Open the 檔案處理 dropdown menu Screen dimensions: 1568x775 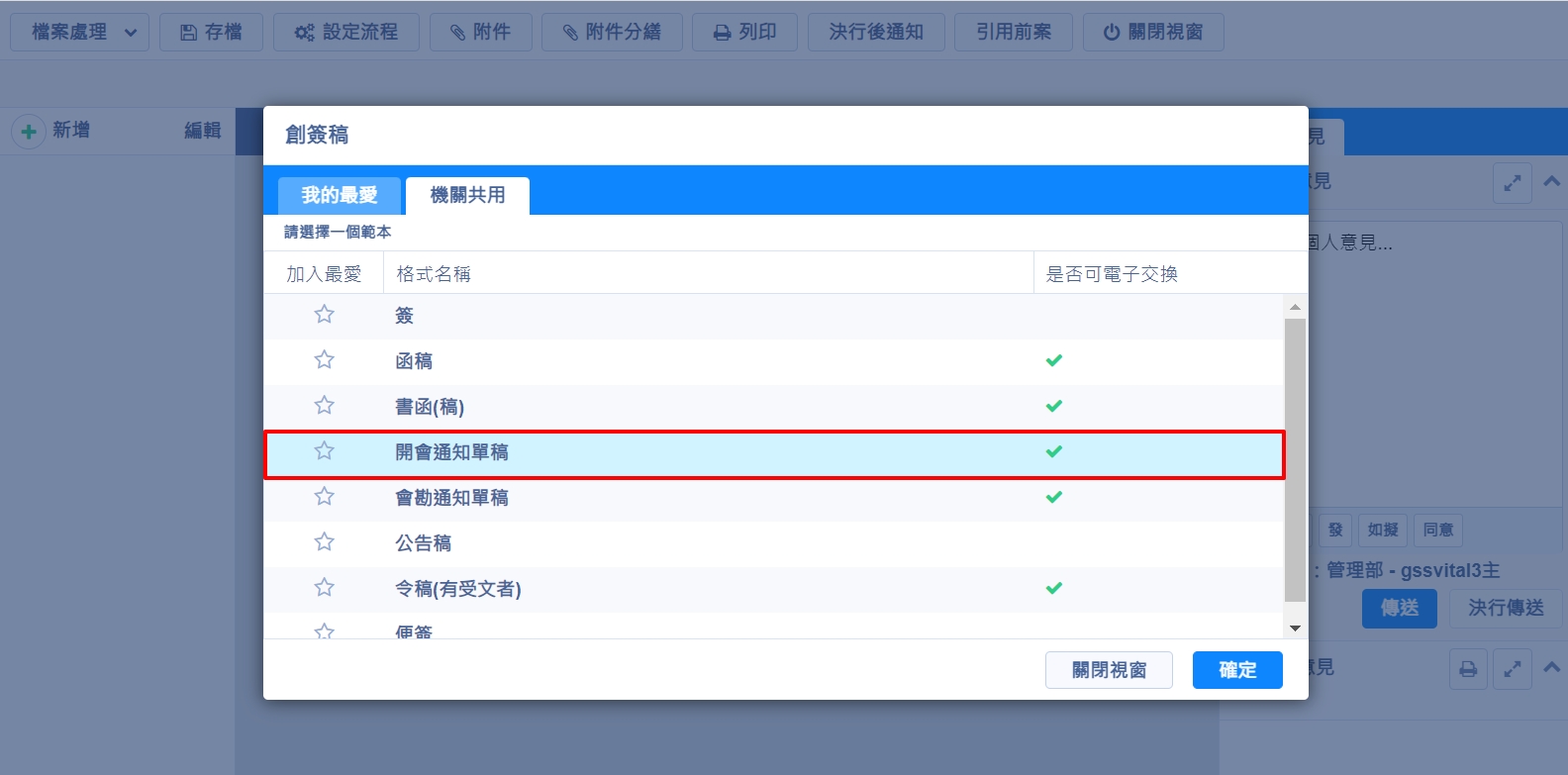pos(79,32)
